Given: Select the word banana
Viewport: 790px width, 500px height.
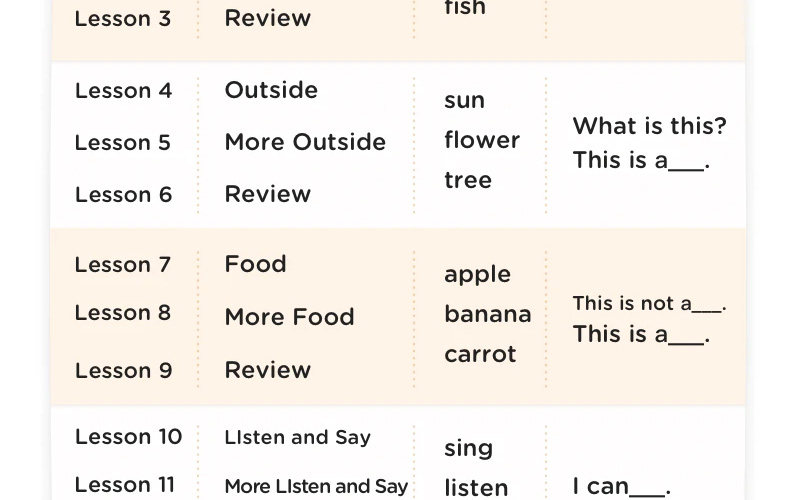Looking at the screenshot, I should click(487, 314).
